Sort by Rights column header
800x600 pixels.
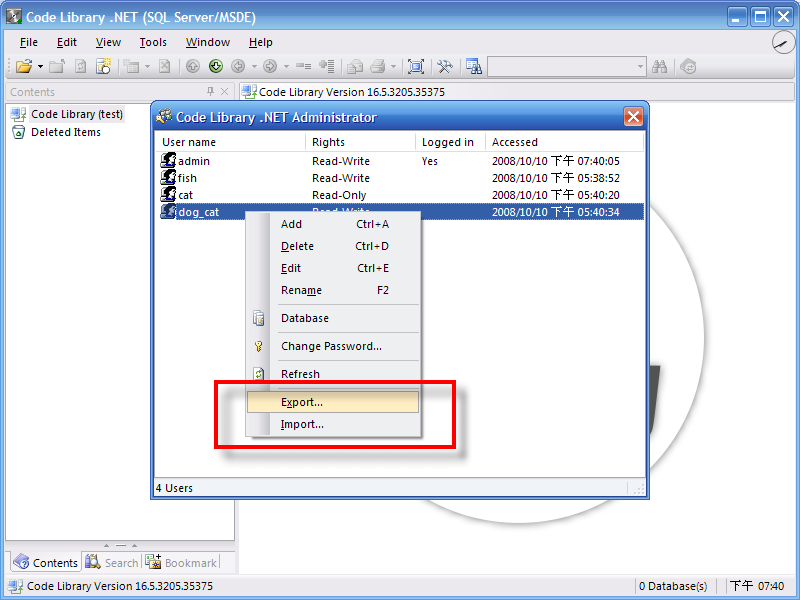point(360,142)
